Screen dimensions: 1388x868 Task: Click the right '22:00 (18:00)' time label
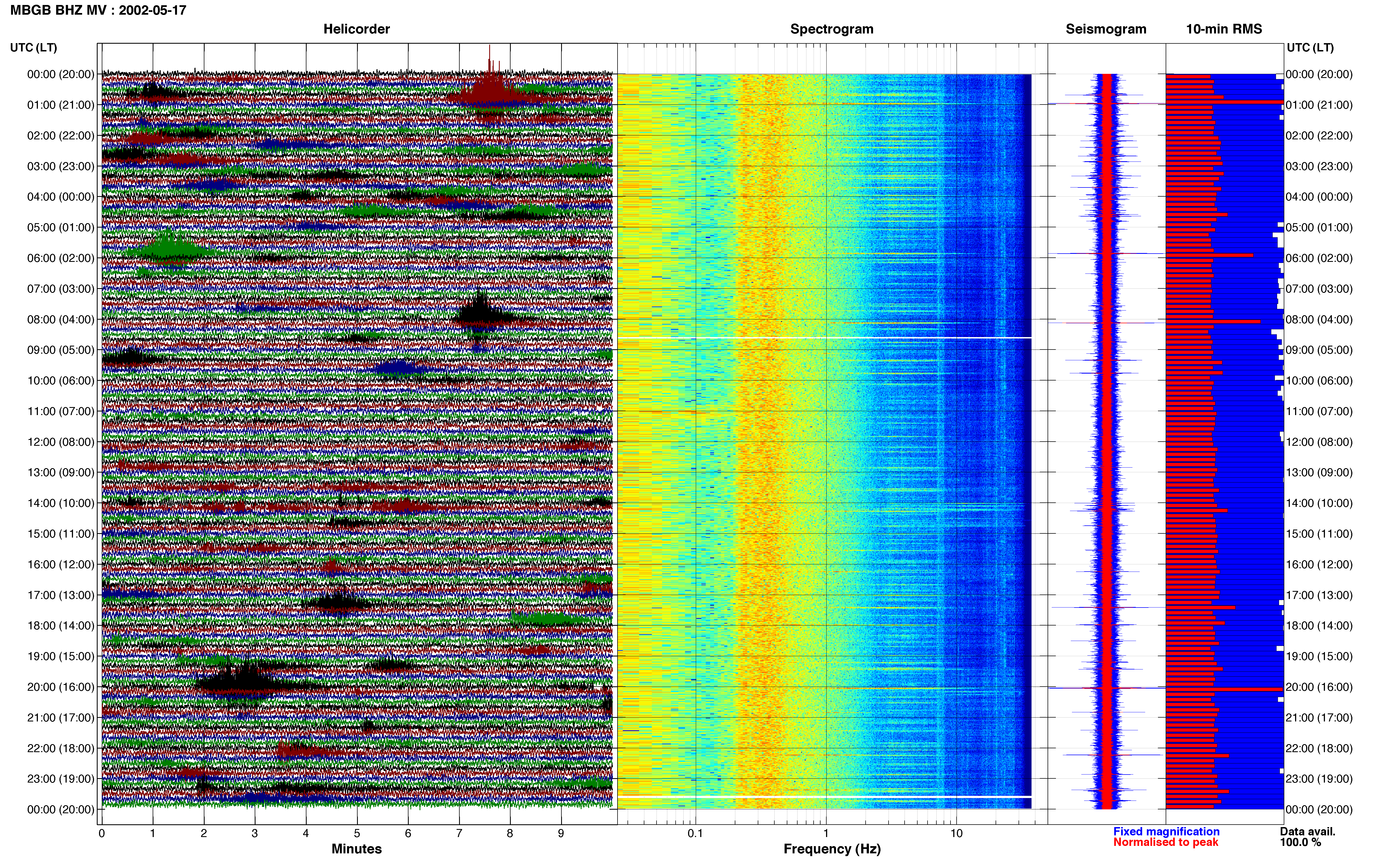tap(1319, 748)
